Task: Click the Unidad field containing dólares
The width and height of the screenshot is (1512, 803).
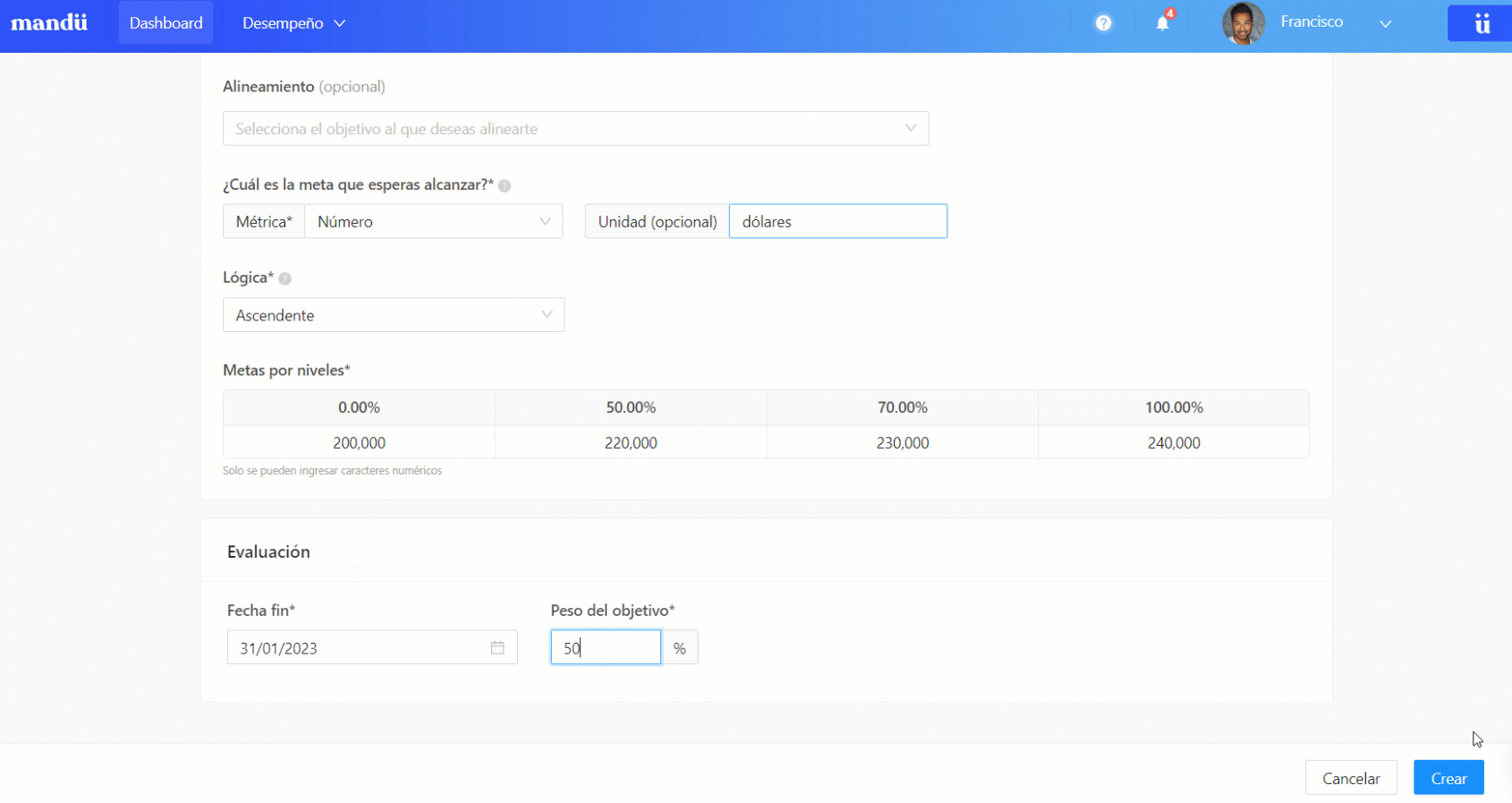Action: [x=838, y=221]
